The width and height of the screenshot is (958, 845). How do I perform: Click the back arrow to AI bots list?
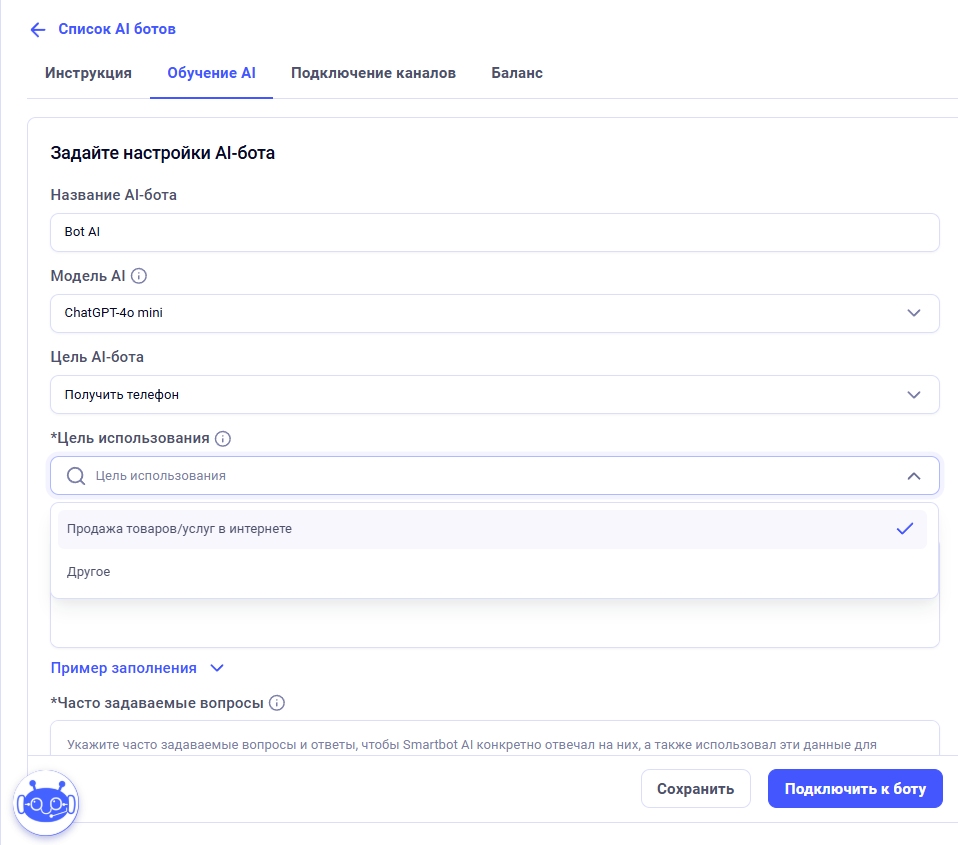coord(38,29)
